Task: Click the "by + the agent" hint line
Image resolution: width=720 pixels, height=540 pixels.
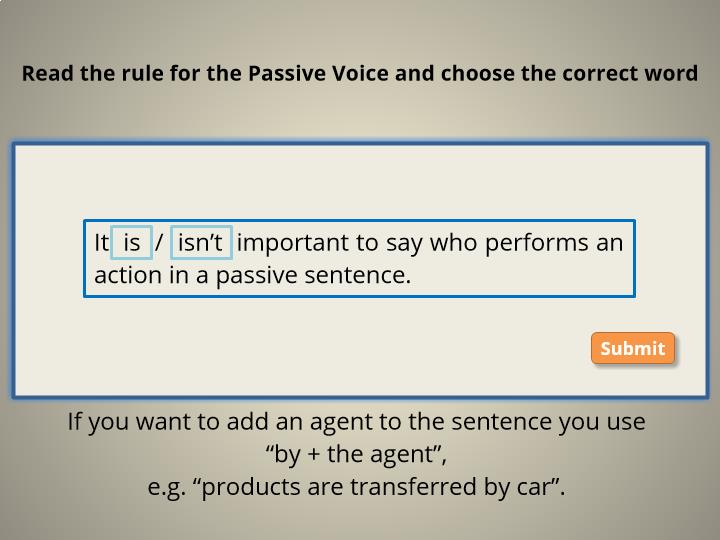Action: 356,454
